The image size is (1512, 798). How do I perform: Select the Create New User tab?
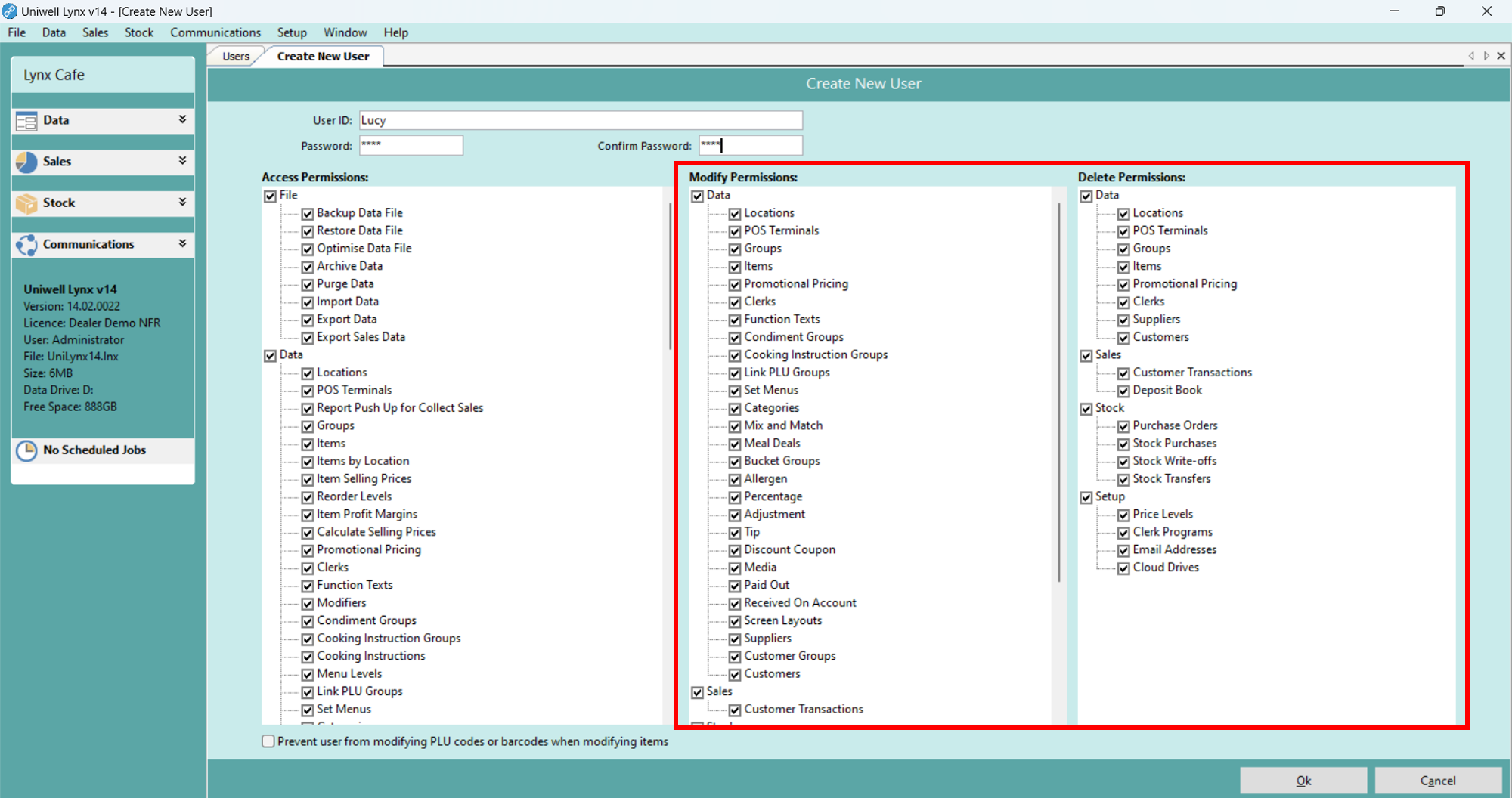tap(324, 57)
